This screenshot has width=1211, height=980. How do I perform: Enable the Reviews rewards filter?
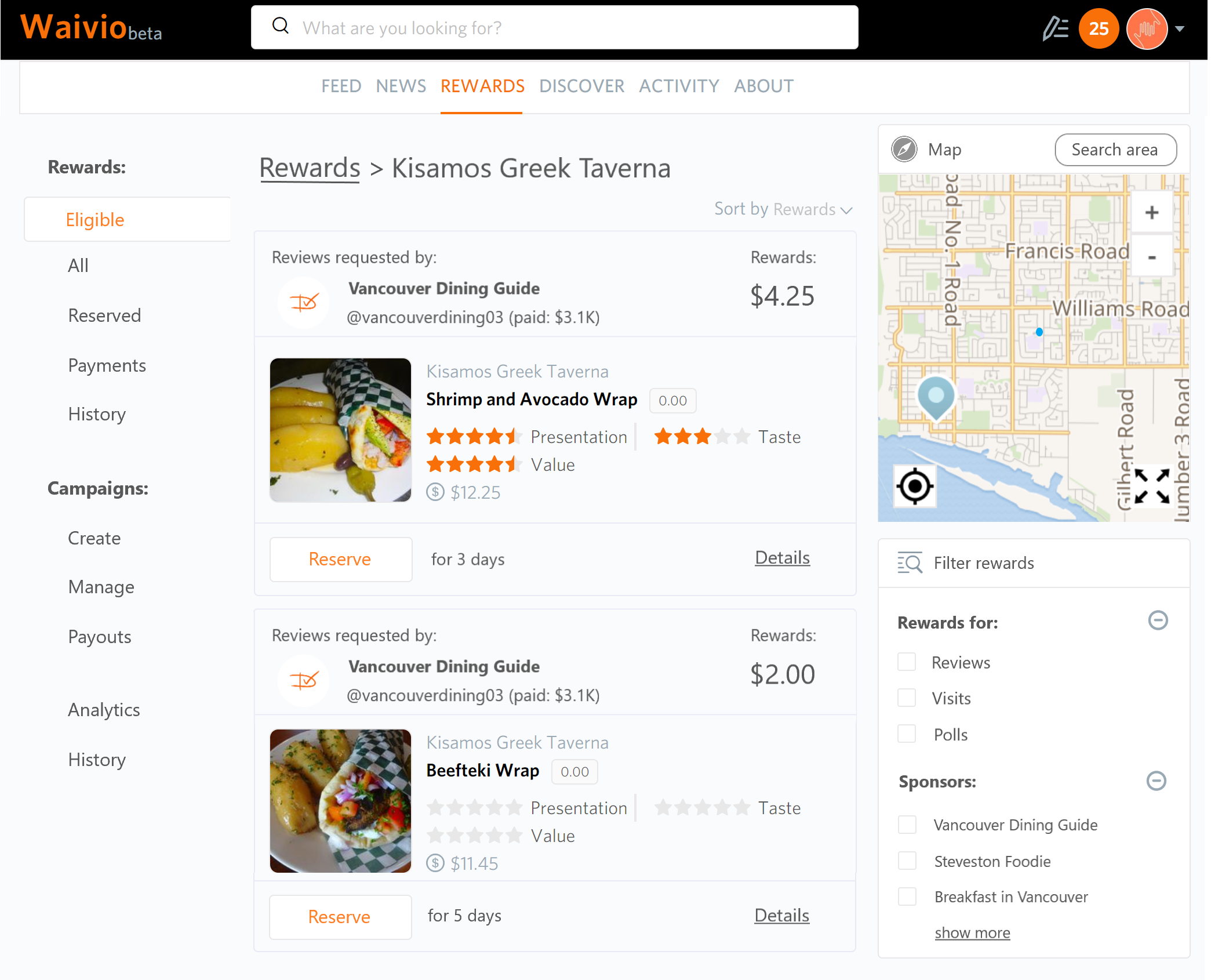coord(907,662)
